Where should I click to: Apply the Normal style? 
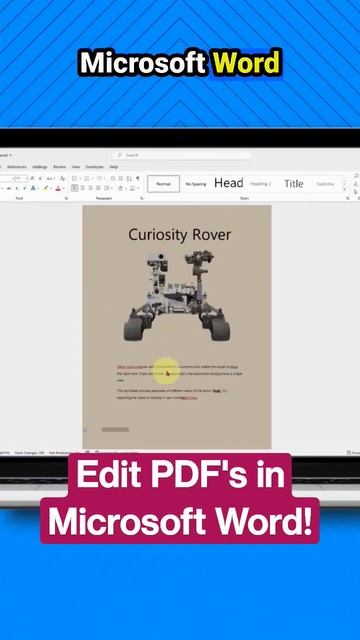(163, 184)
